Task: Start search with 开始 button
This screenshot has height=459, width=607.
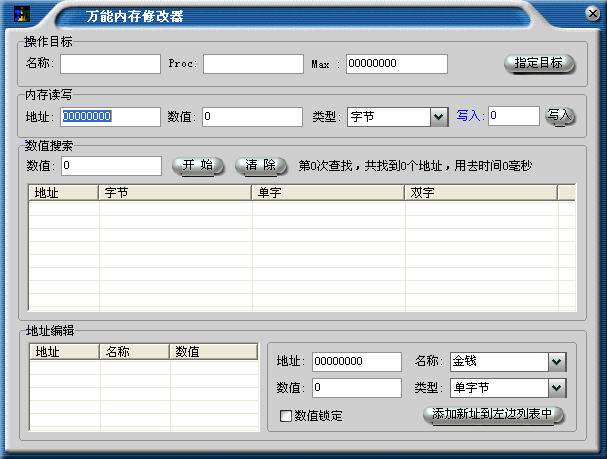Action: tap(197, 165)
